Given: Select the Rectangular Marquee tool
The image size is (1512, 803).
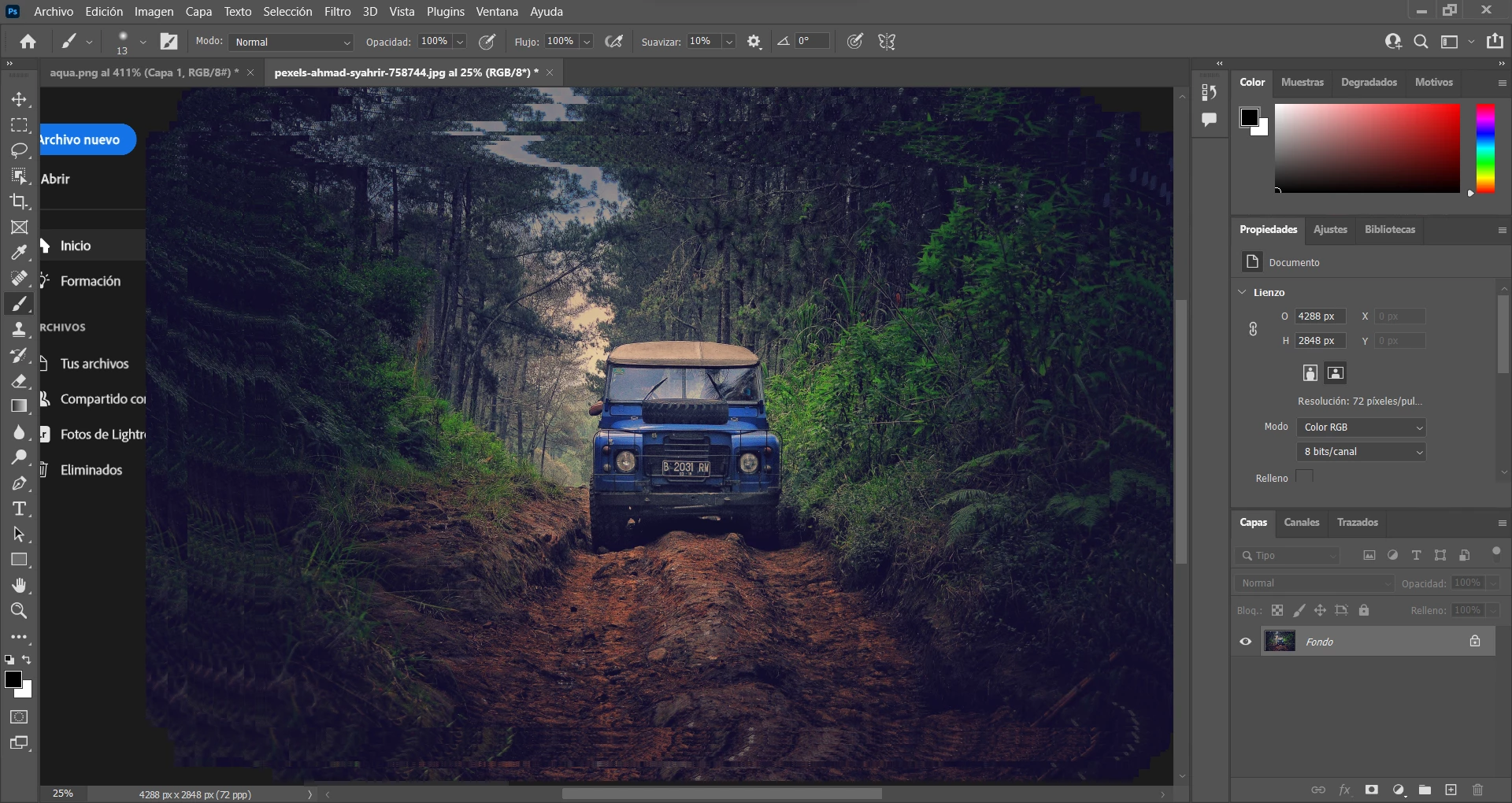Looking at the screenshot, I should (19, 125).
